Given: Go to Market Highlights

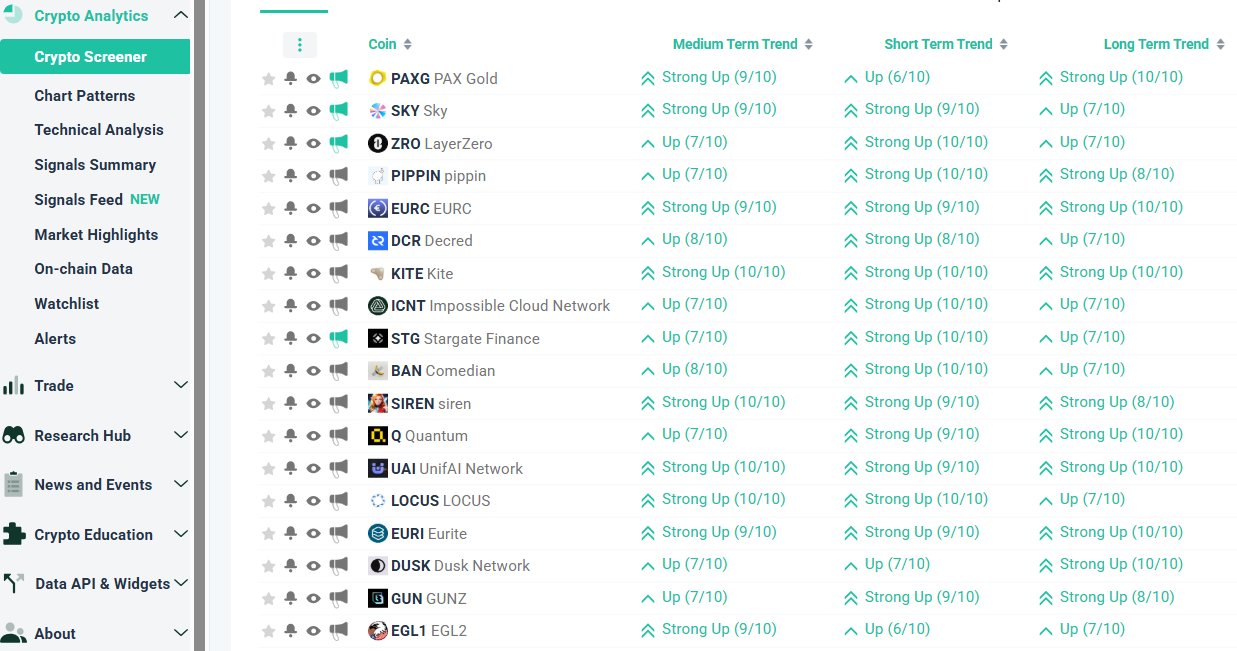Looking at the screenshot, I should pyautogui.click(x=96, y=234).
